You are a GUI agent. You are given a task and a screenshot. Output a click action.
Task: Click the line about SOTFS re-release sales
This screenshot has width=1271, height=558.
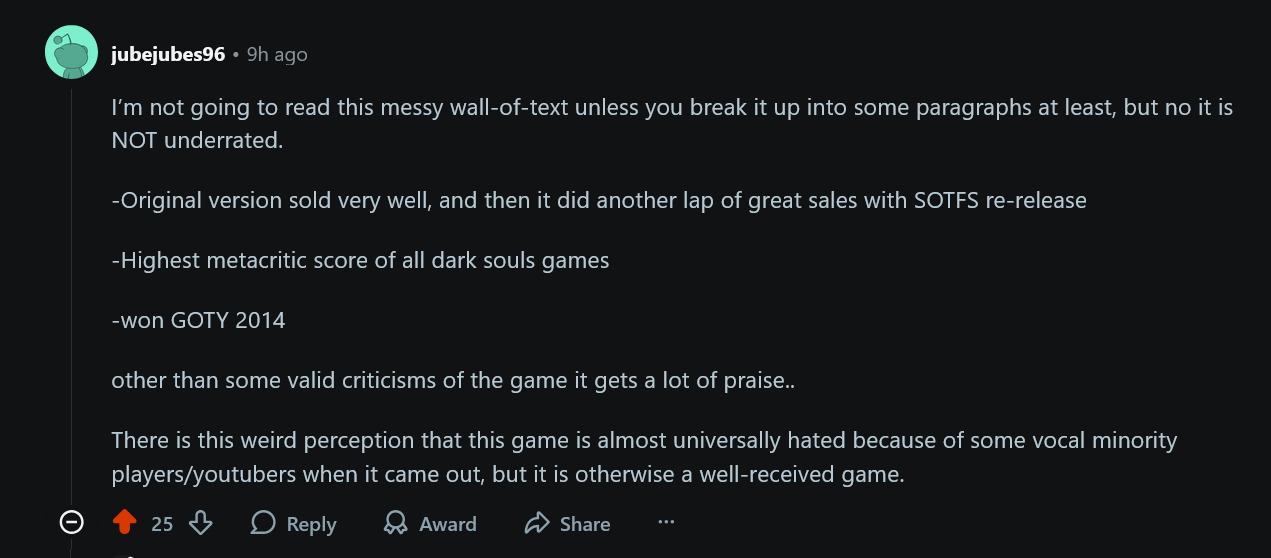(x=598, y=200)
